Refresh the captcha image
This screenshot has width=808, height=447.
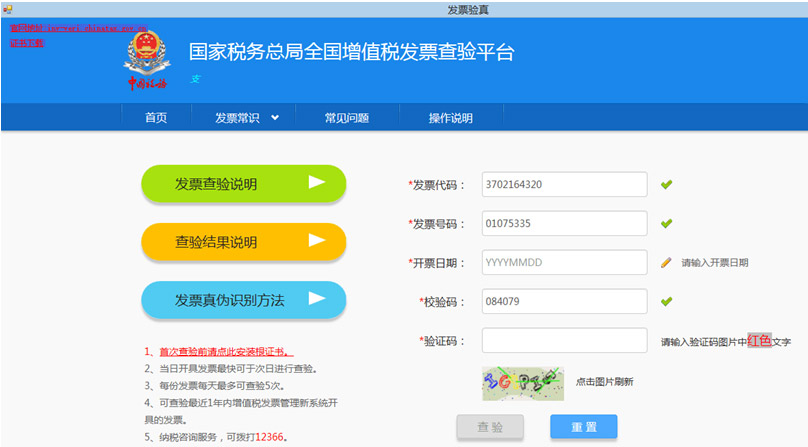click(x=523, y=383)
